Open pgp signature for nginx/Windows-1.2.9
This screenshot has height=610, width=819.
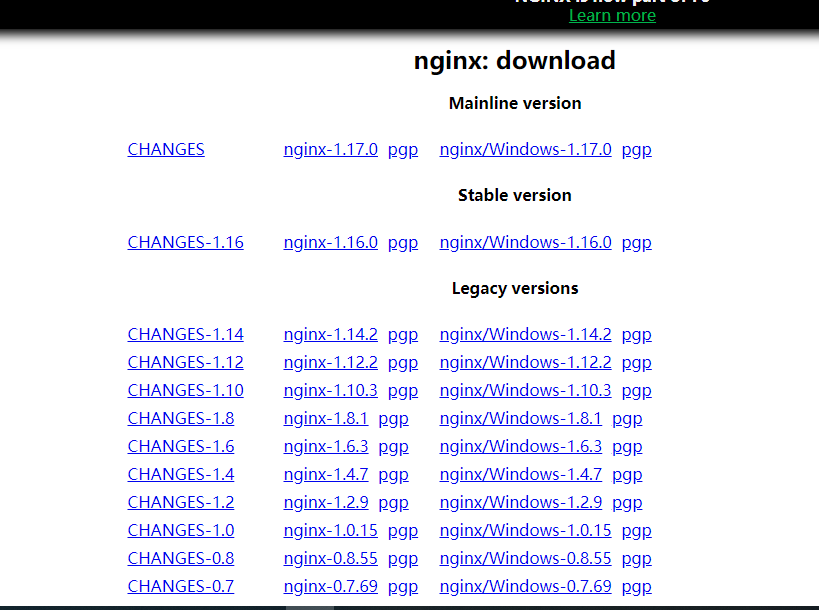click(x=627, y=503)
